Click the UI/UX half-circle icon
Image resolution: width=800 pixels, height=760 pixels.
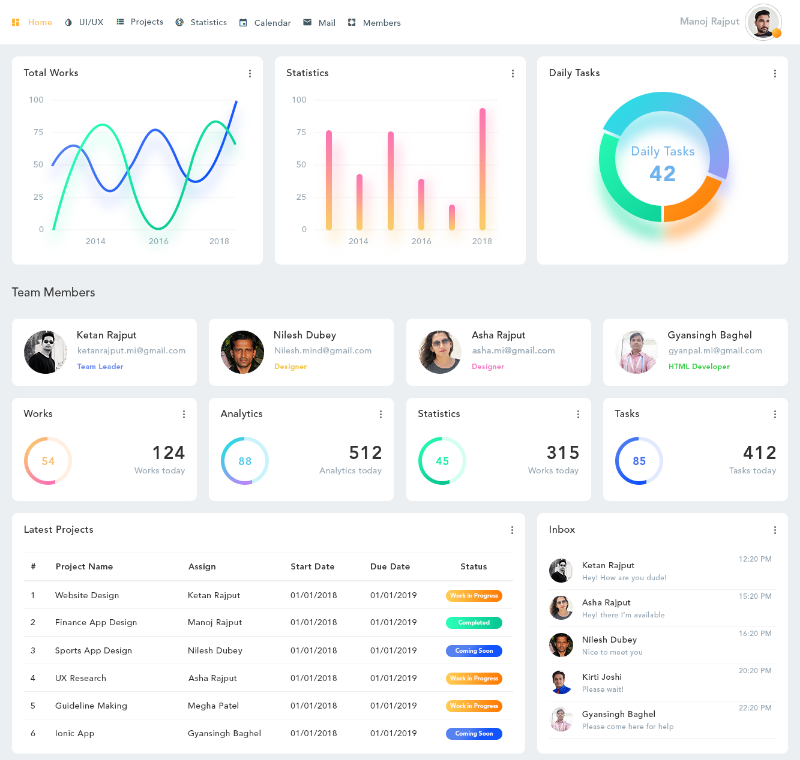tap(68, 22)
